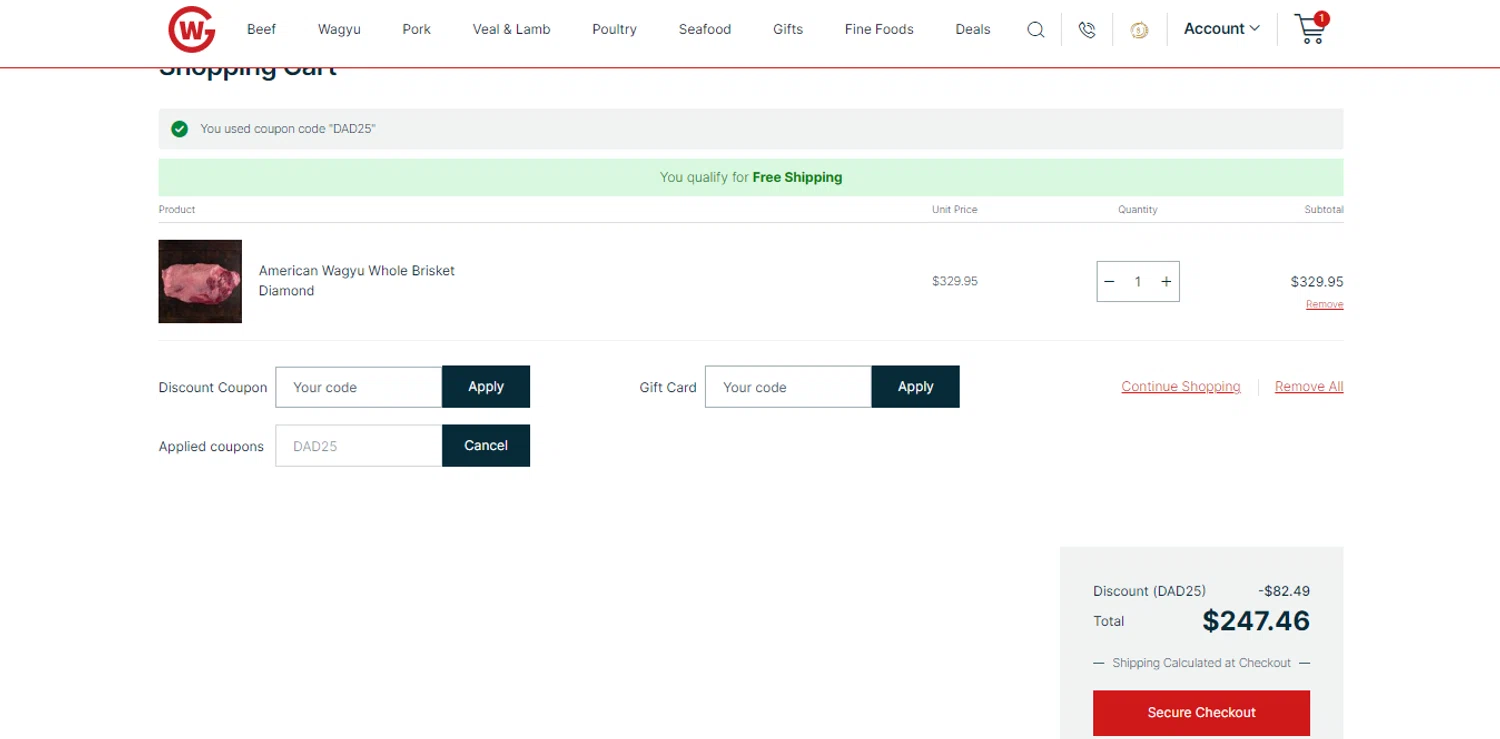Open the shopping cart icon

pos(1310,28)
